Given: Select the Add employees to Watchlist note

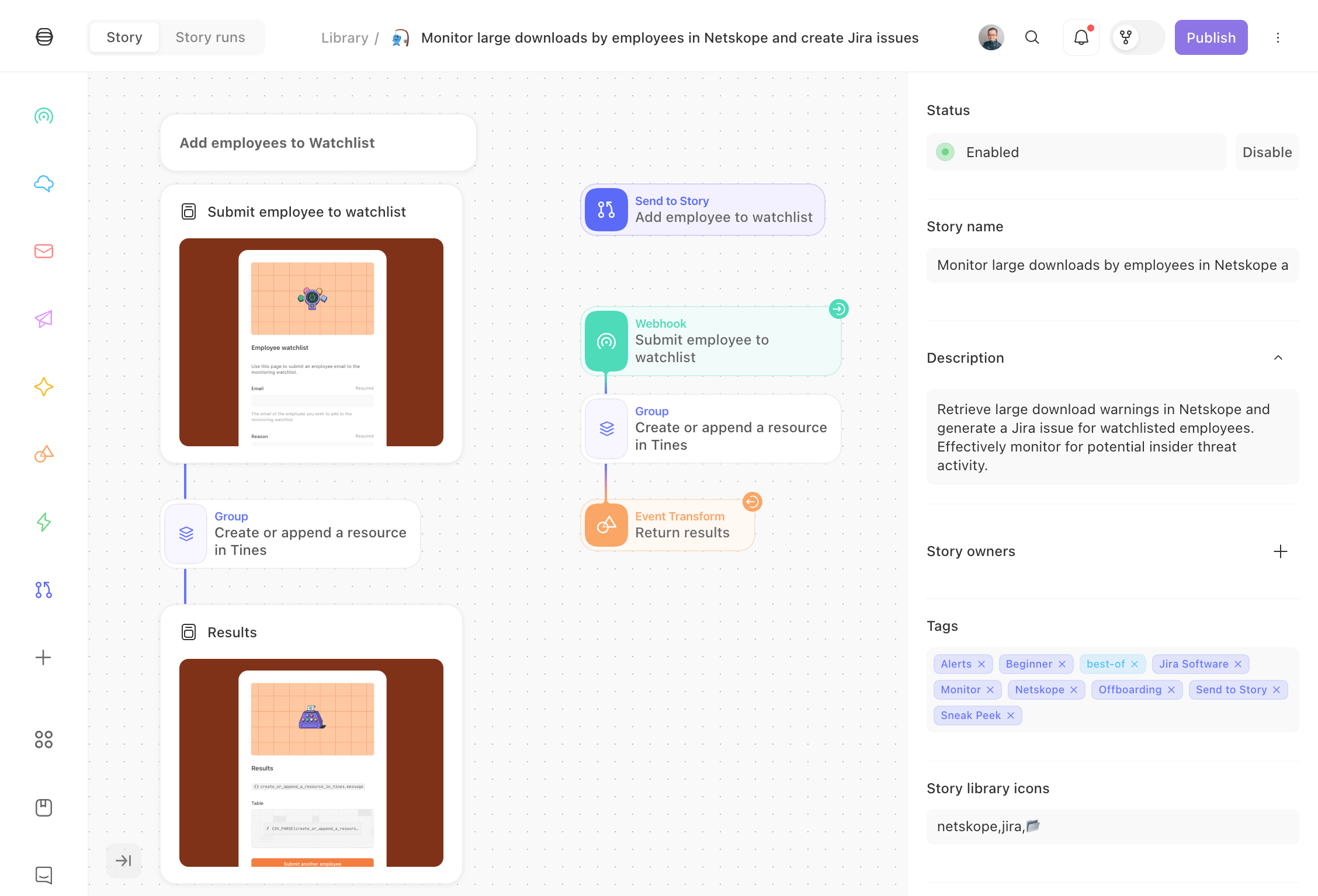Looking at the screenshot, I should [x=318, y=143].
